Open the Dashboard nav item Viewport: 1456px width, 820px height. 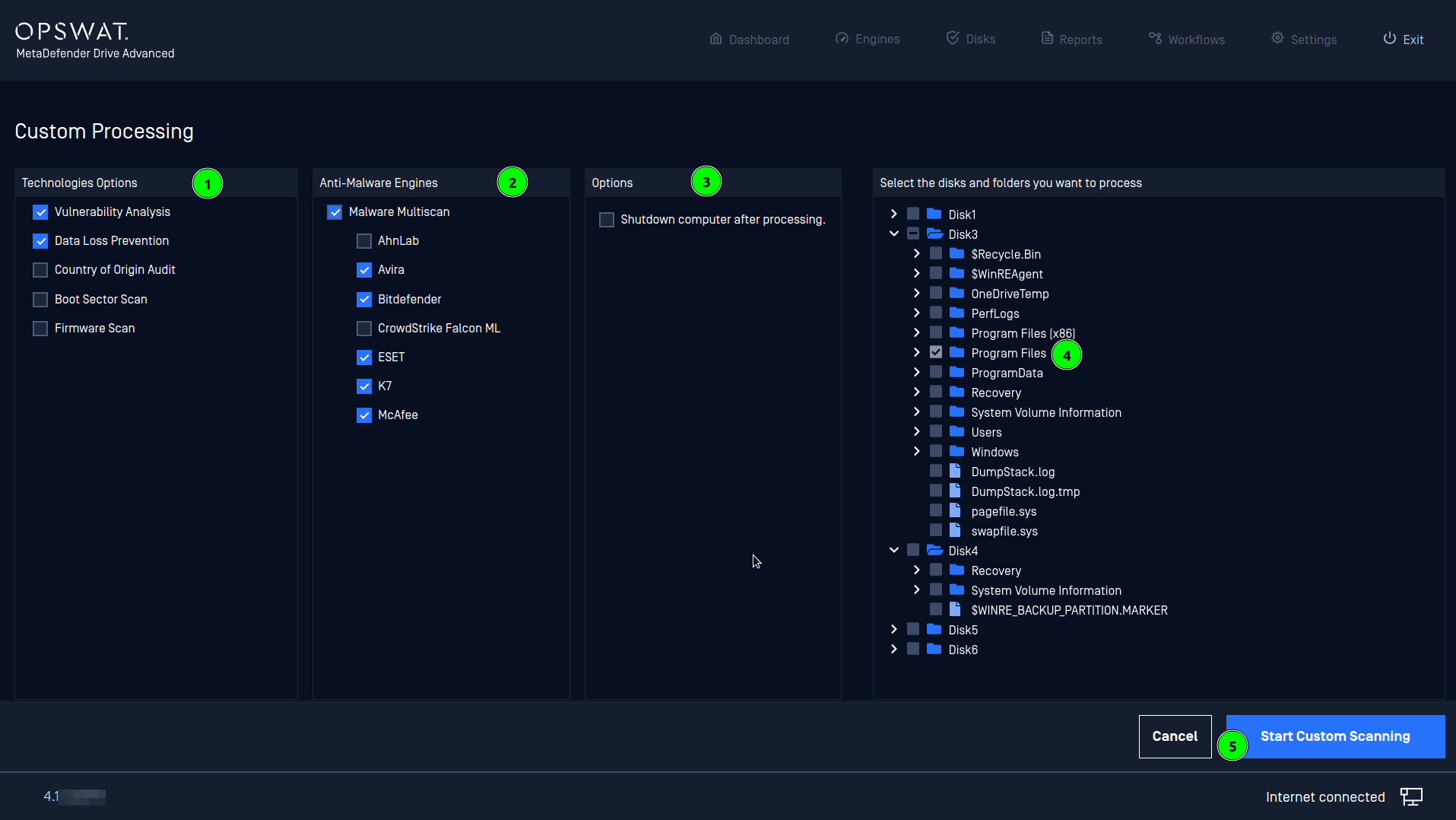[x=749, y=40]
